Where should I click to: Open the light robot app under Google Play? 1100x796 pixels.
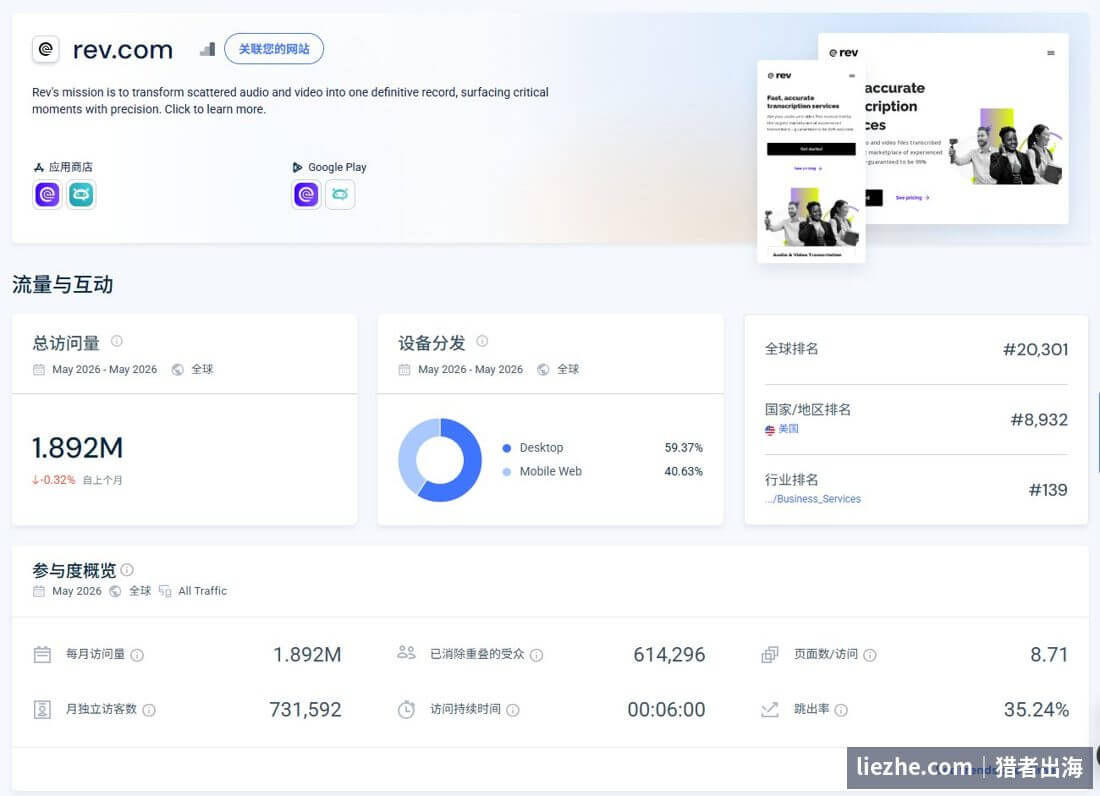(x=340, y=194)
